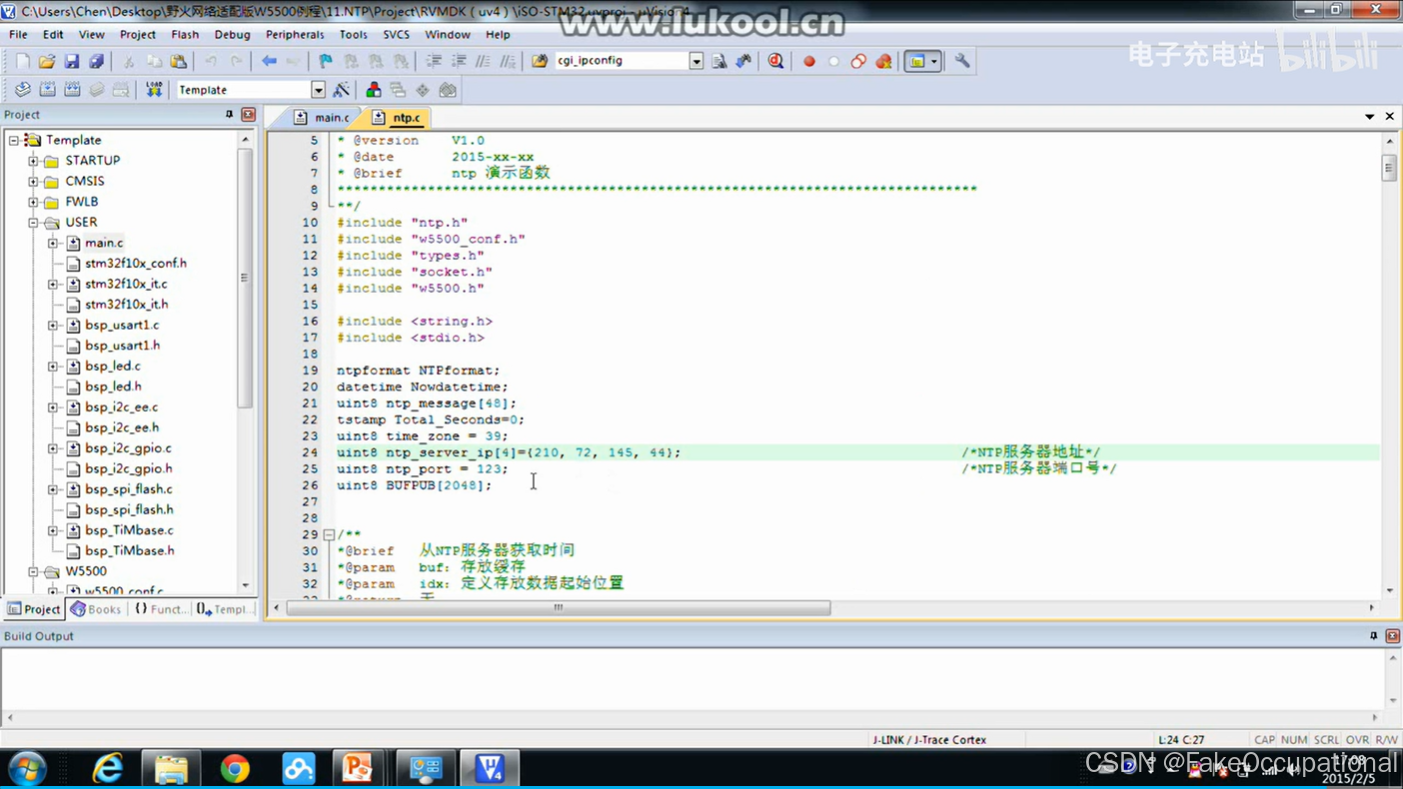Image resolution: width=1403 pixels, height=789 pixels.
Task: Expand main.c dependencies in tree
Action: pyautogui.click(x=53, y=243)
